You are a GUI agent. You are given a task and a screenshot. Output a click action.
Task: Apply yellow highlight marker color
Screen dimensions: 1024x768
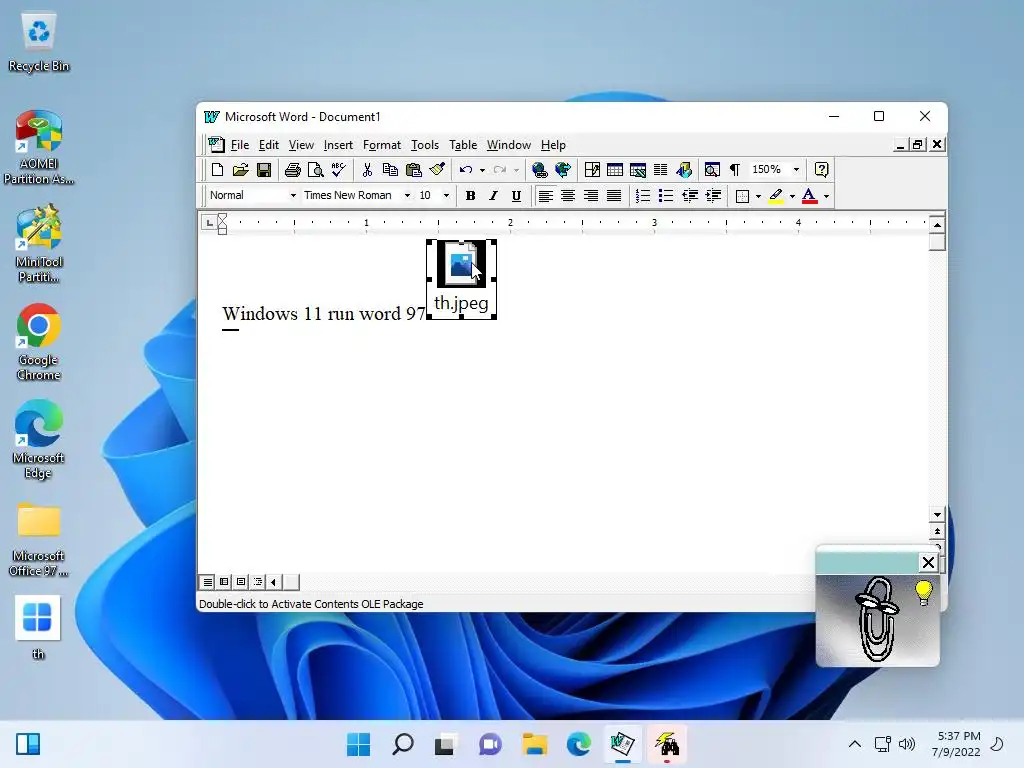776,195
